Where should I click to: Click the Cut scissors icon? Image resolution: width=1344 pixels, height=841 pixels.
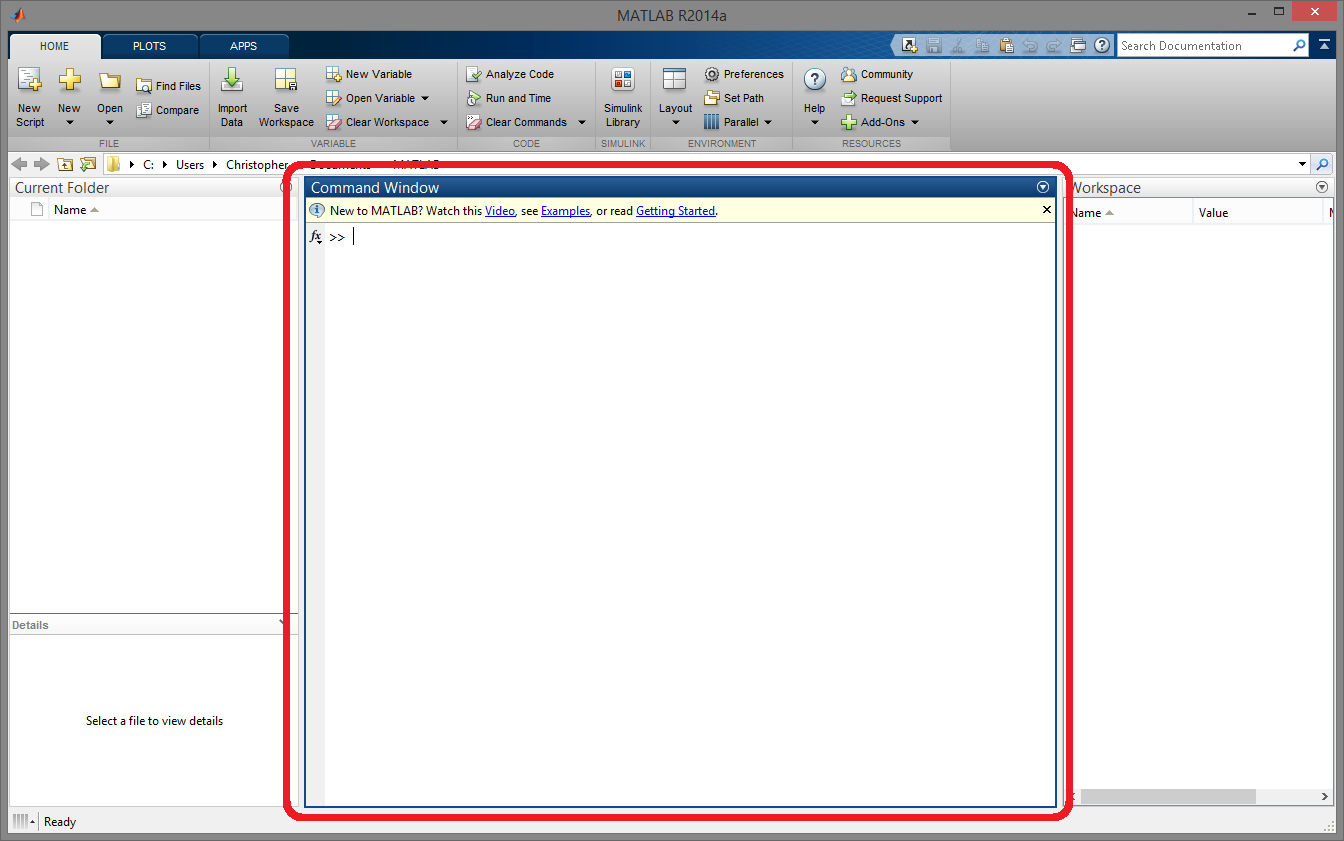(x=958, y=46)
